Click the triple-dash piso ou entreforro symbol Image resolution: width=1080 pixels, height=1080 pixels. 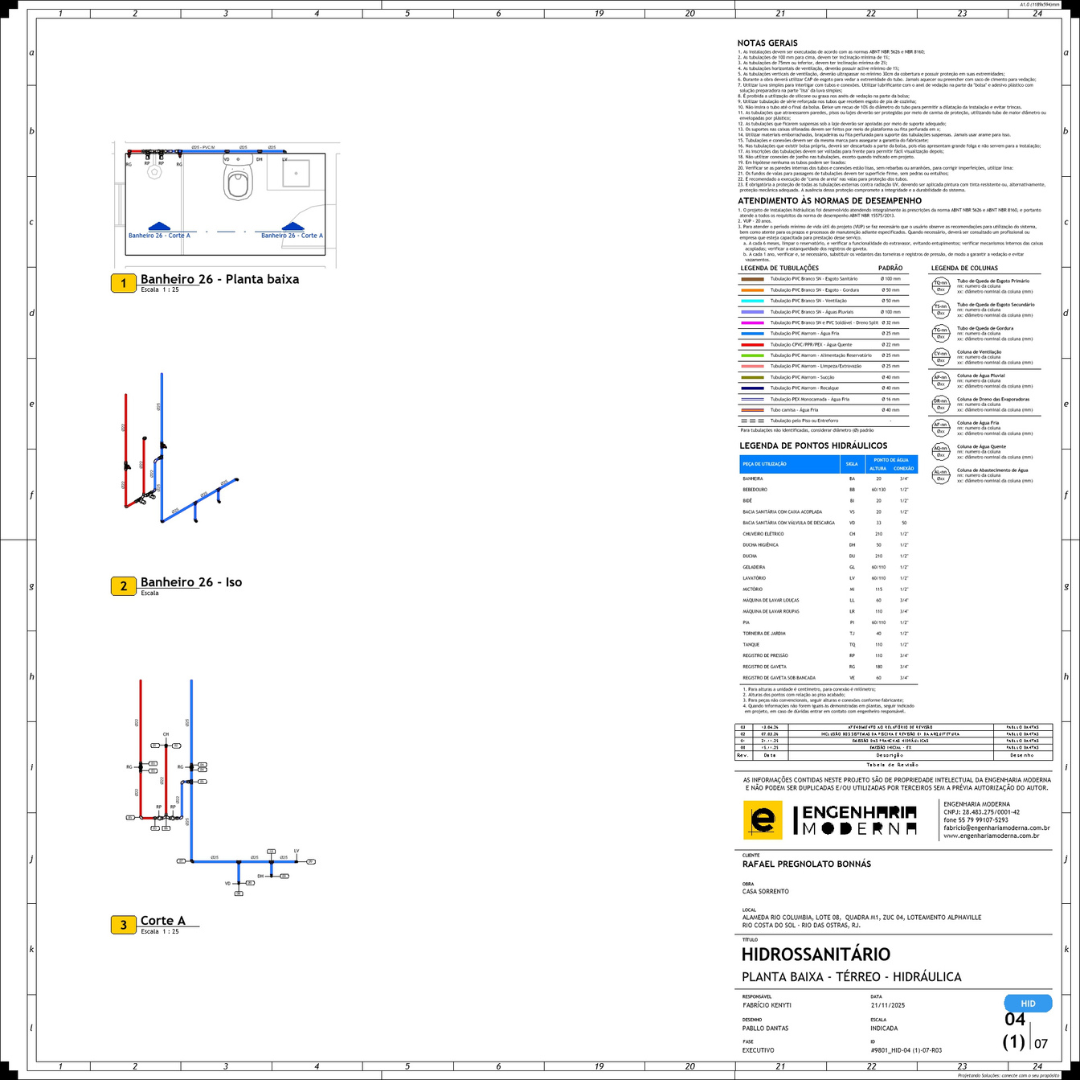click(x=752, y=421)
